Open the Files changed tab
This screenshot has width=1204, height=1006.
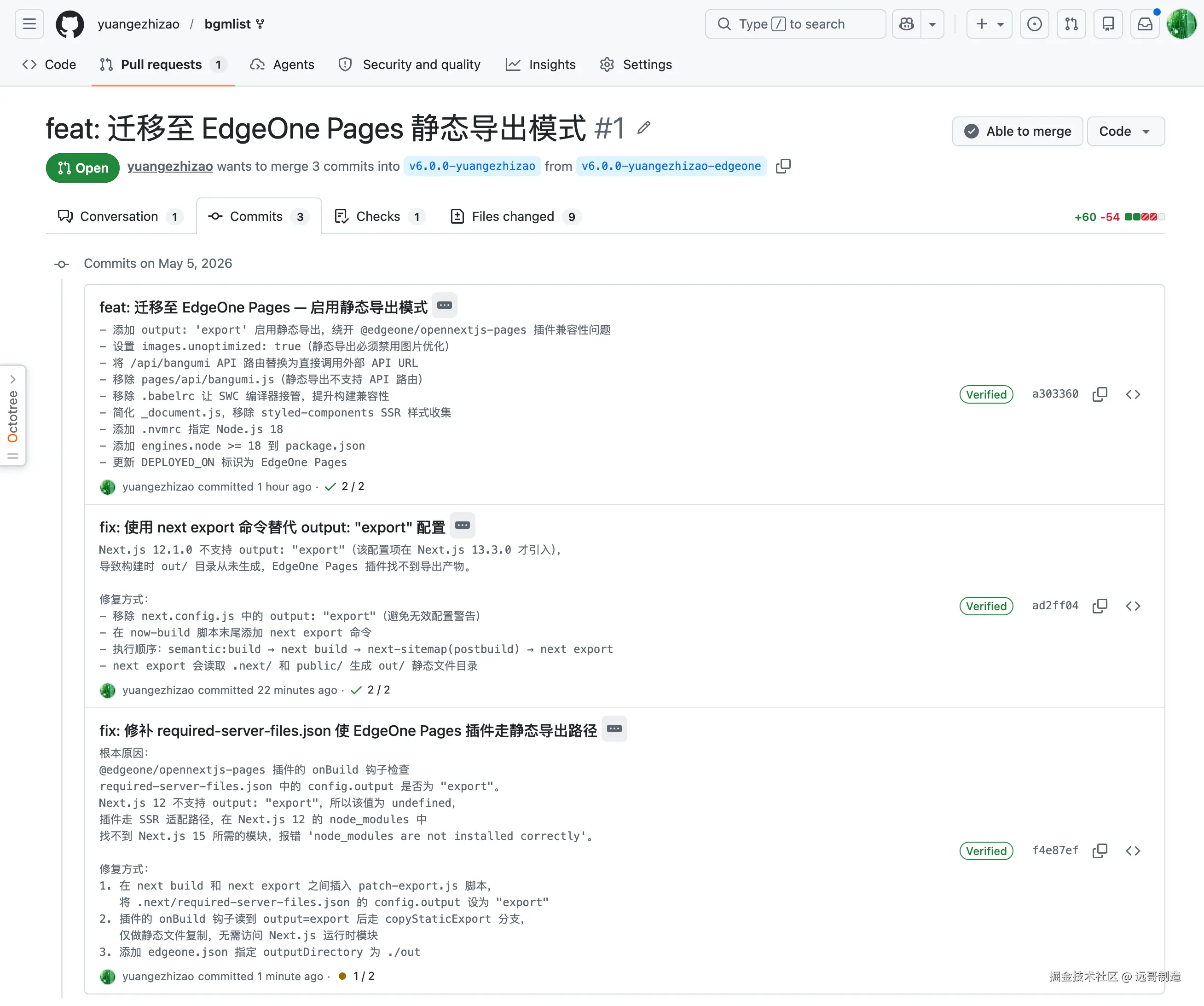515,217
